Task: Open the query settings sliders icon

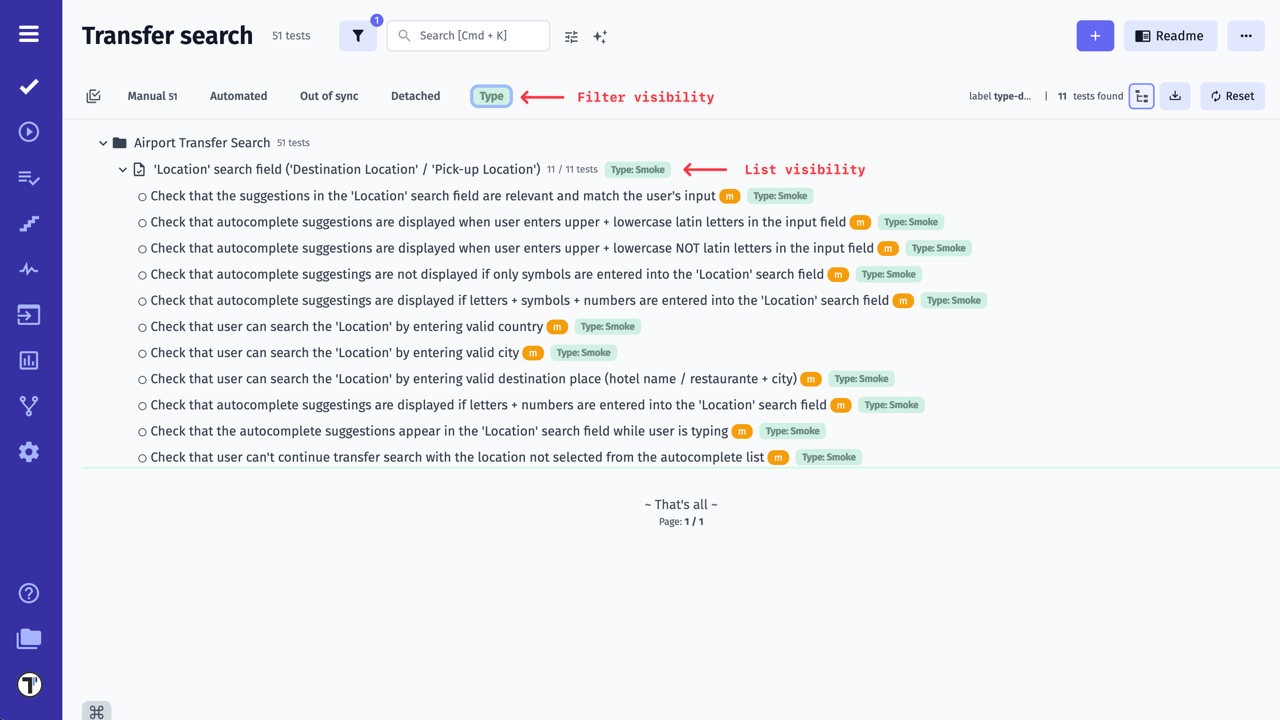Action: (x=571, y=37)
